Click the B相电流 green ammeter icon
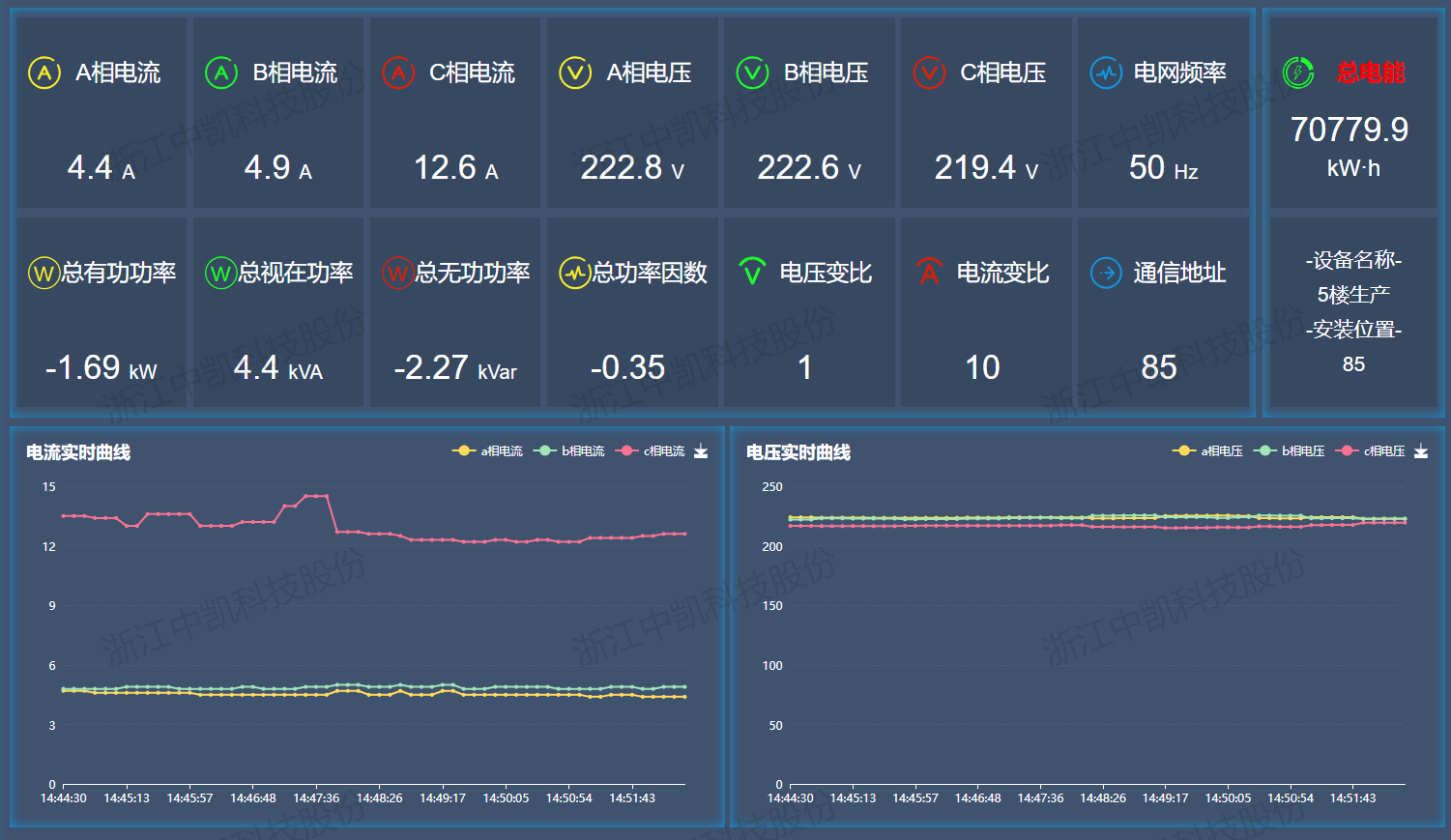1451x840 pixels. [221, 72]
